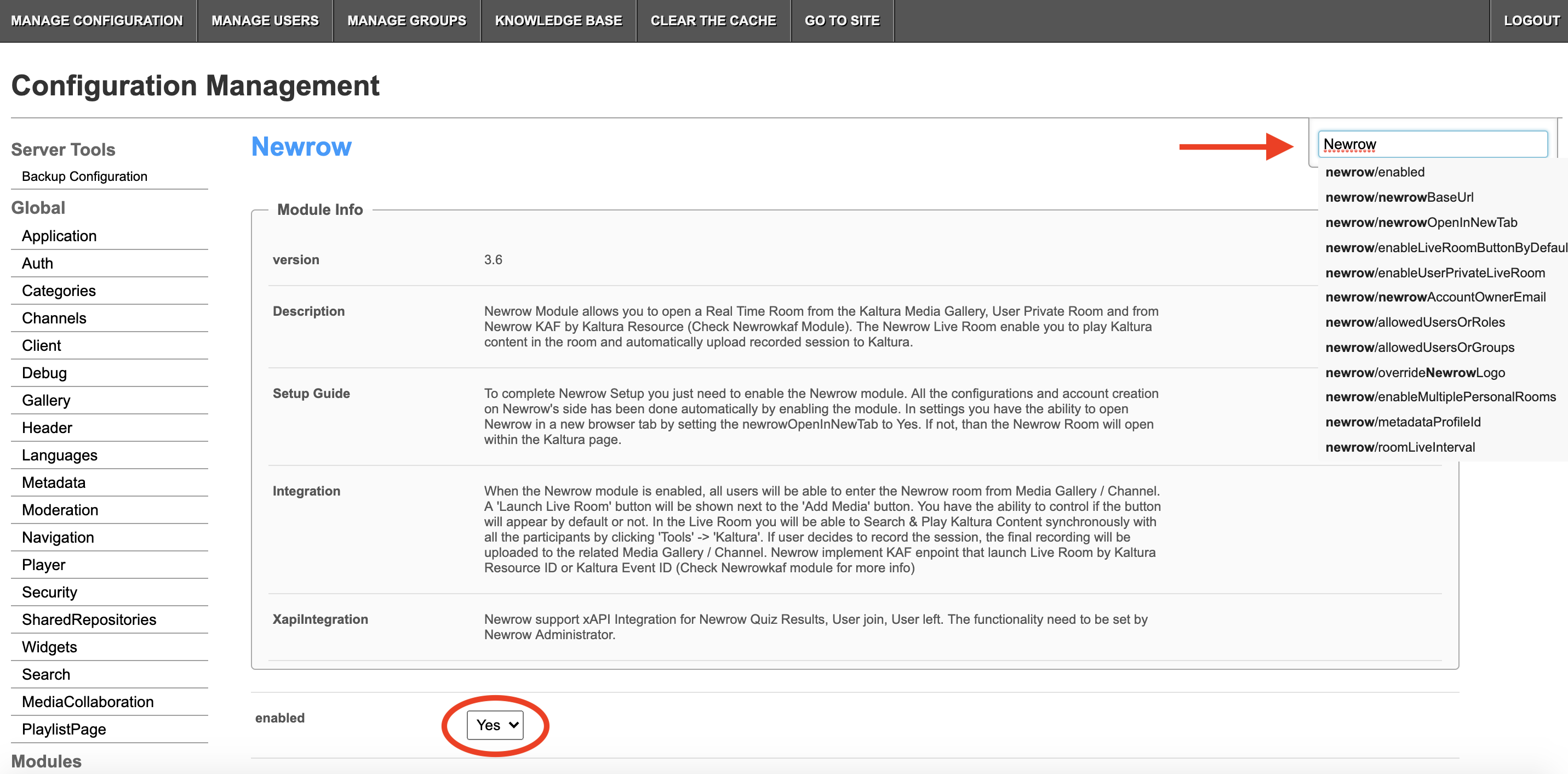Select newrow/roomLiveInterval suggestion
The image size is (1568, 774).
pyautogui.click(x=1399, y=447)
